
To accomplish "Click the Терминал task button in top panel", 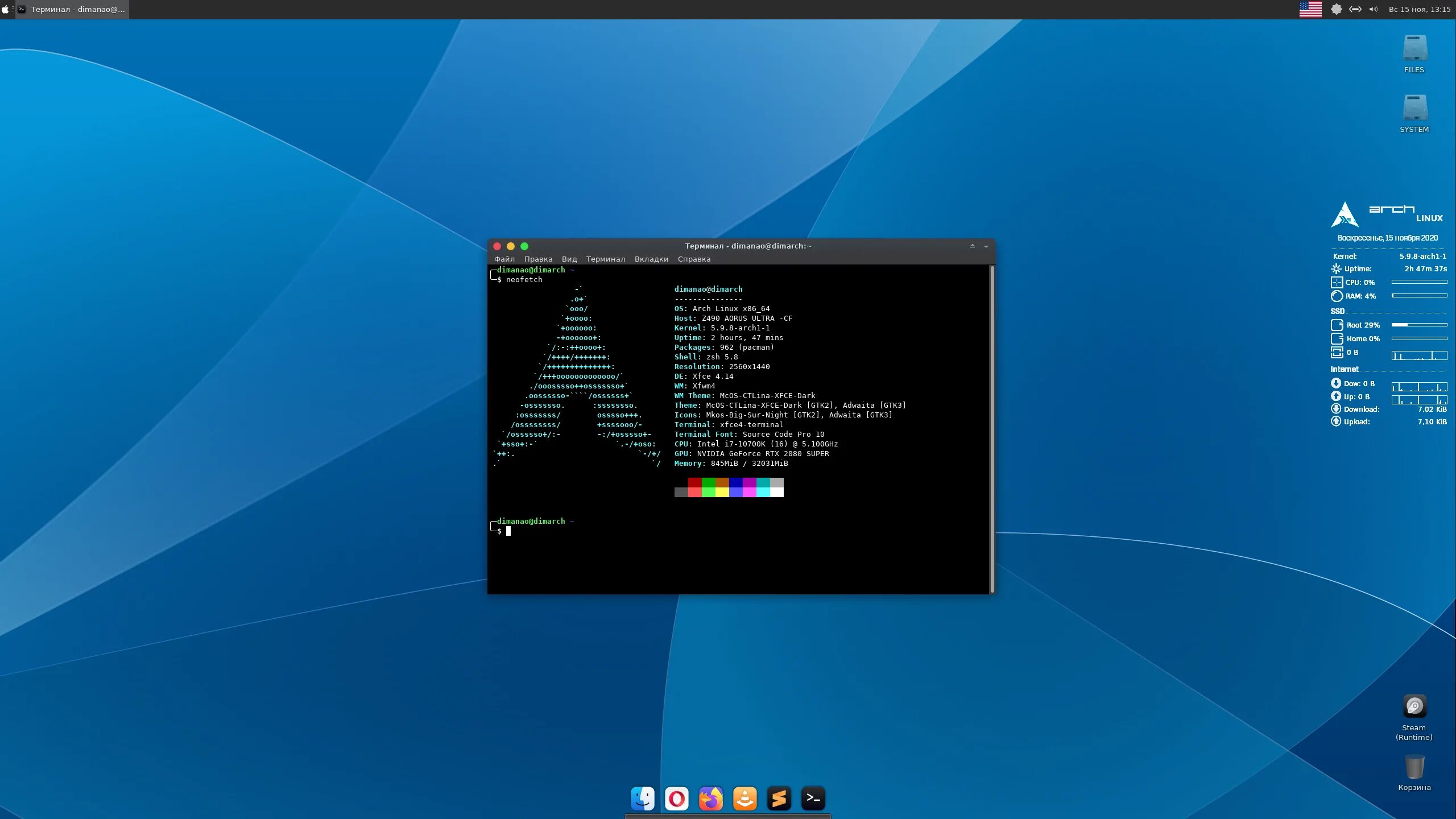I will (x=72, y=9).
